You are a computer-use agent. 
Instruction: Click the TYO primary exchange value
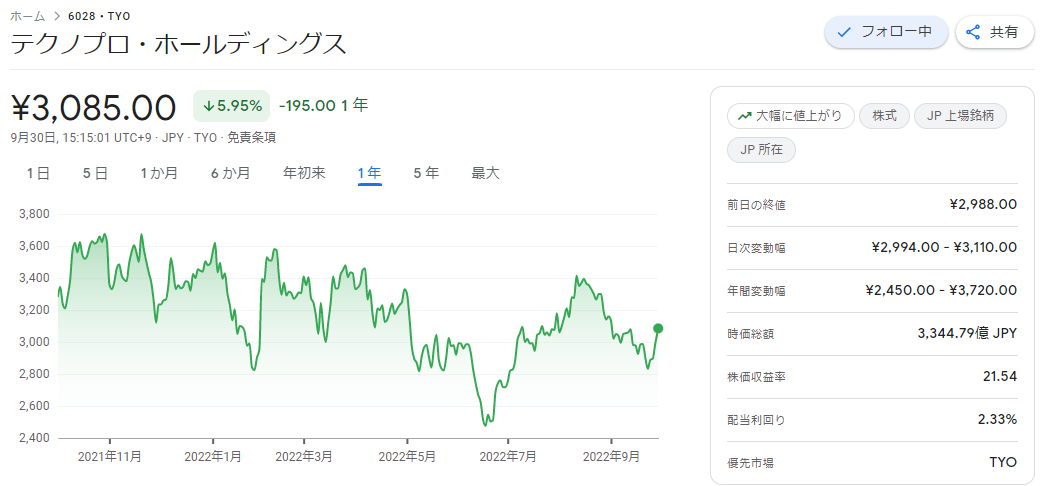(1003, 462)
